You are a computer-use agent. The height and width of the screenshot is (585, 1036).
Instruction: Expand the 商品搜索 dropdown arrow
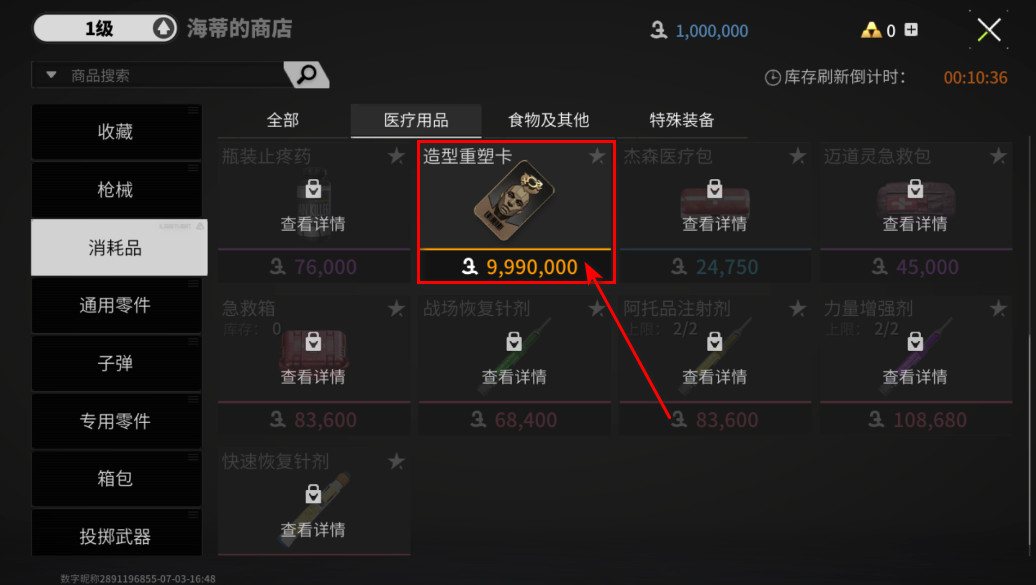51,75
